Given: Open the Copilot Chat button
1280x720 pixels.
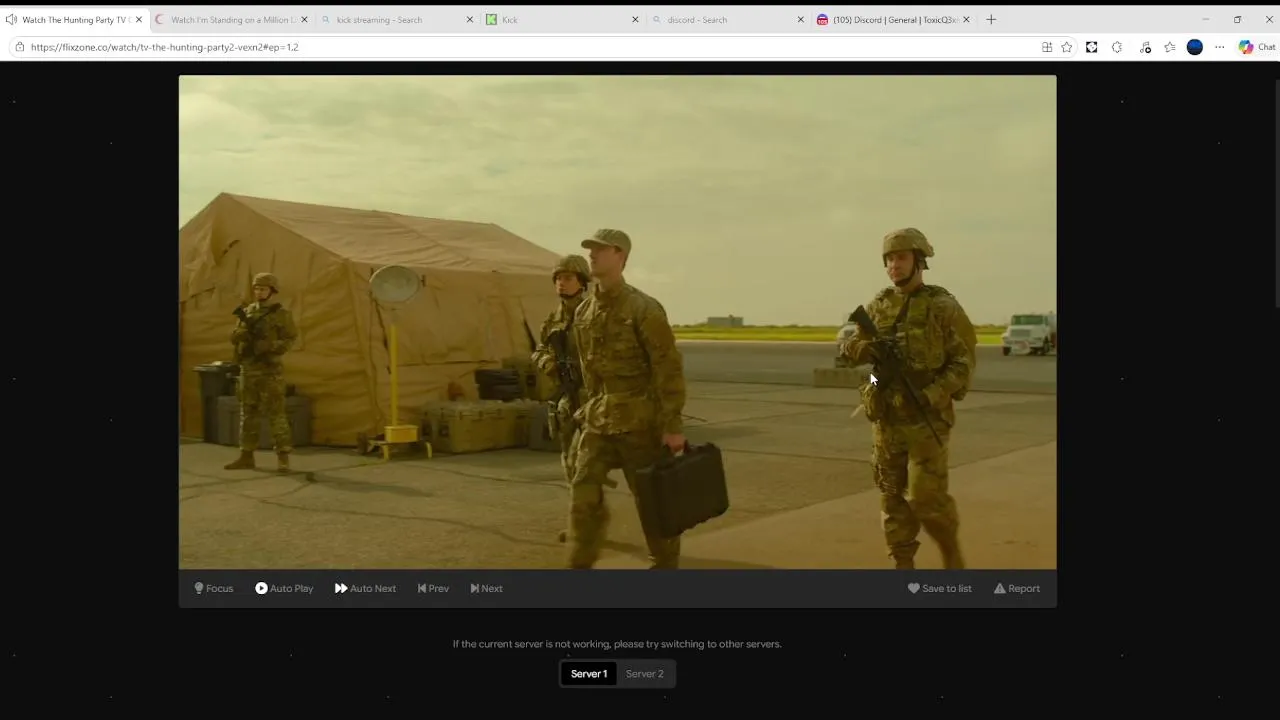Looking at the screenshot, I should coord(1257,47).
